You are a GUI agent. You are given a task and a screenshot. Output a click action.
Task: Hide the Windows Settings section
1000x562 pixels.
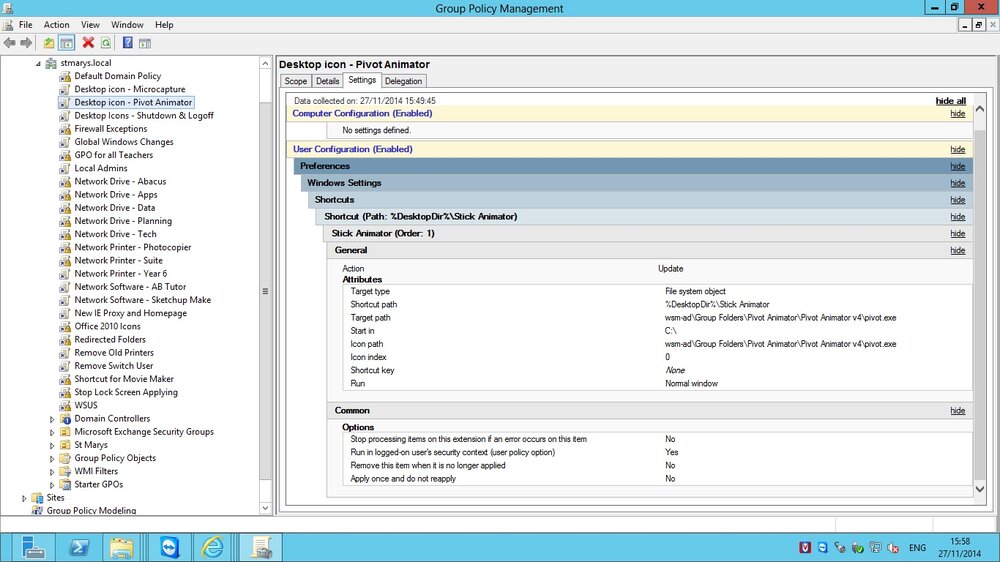point(957,183)
